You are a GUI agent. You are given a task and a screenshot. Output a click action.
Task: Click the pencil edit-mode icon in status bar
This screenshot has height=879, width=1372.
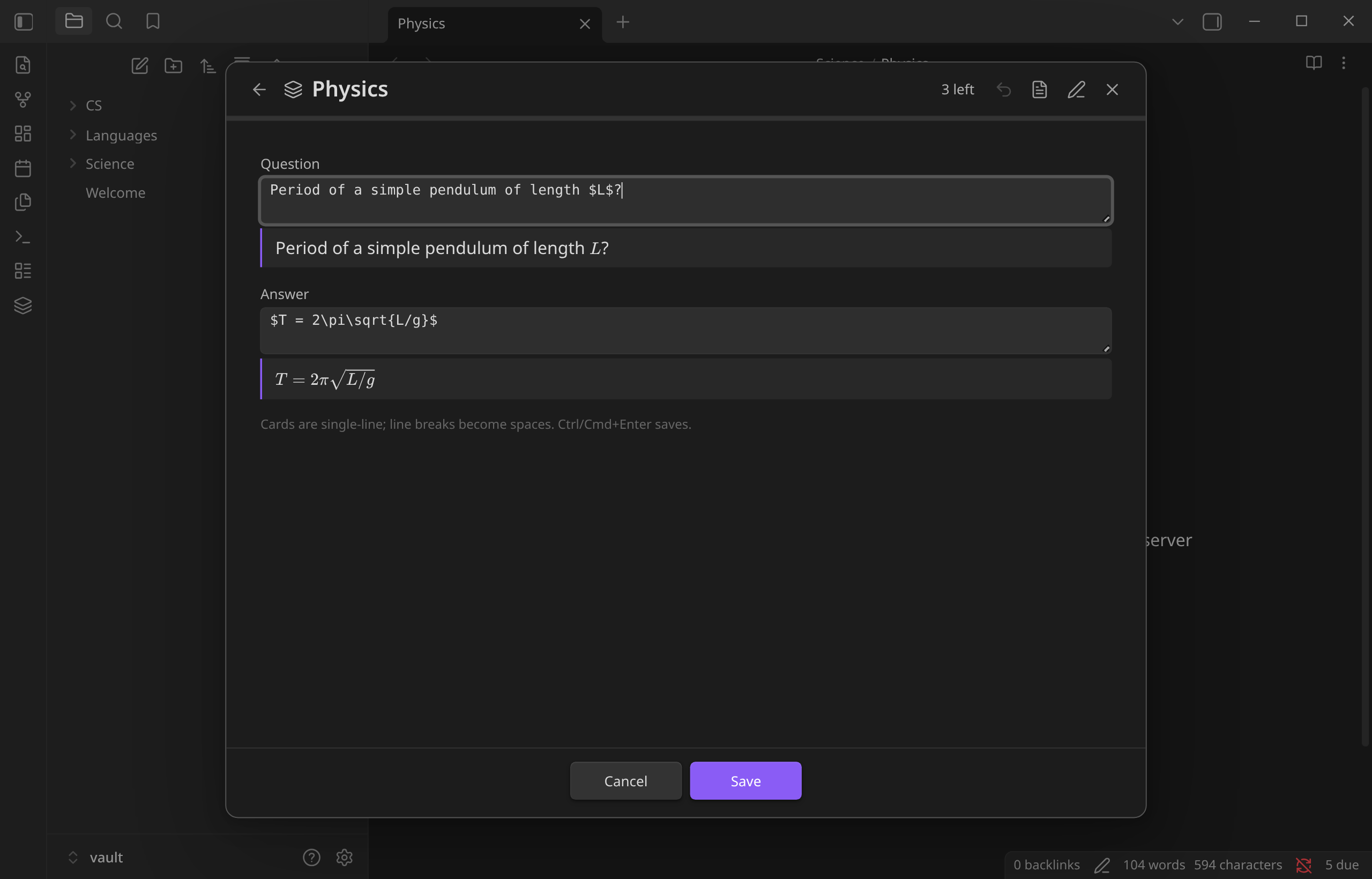point(1102,865)
